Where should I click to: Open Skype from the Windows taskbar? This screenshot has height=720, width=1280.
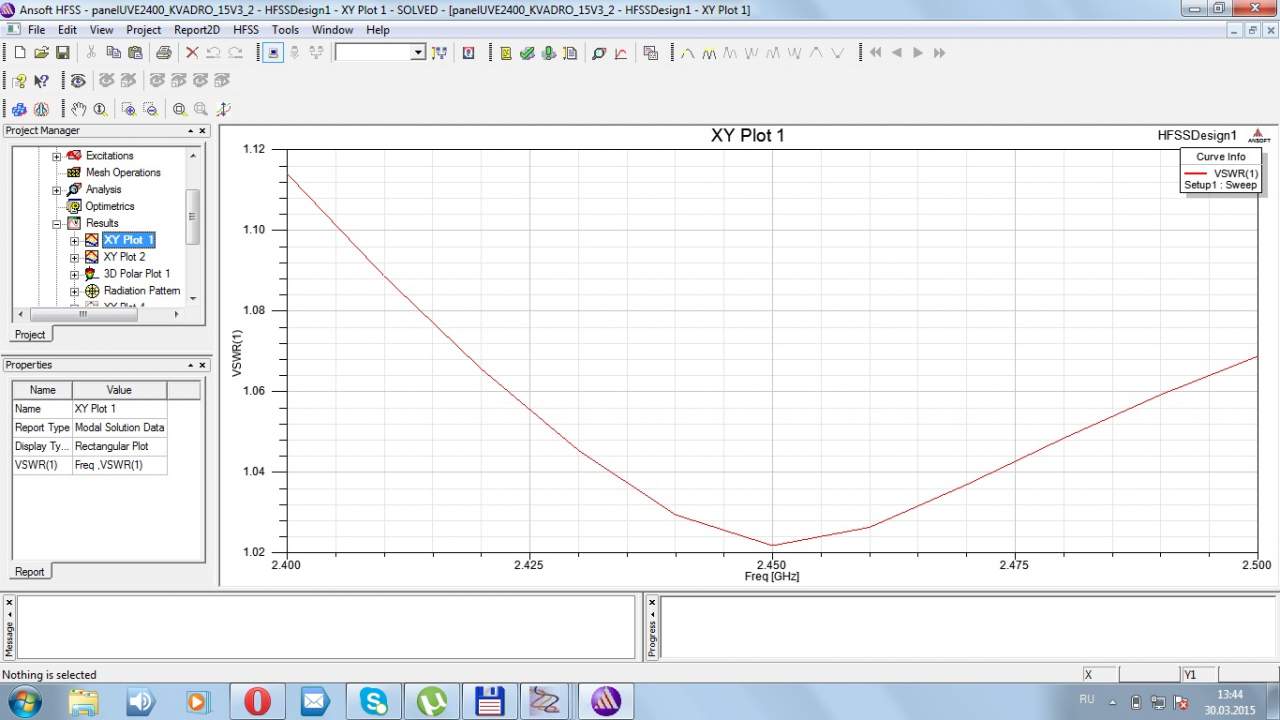[x=374, y=702]
